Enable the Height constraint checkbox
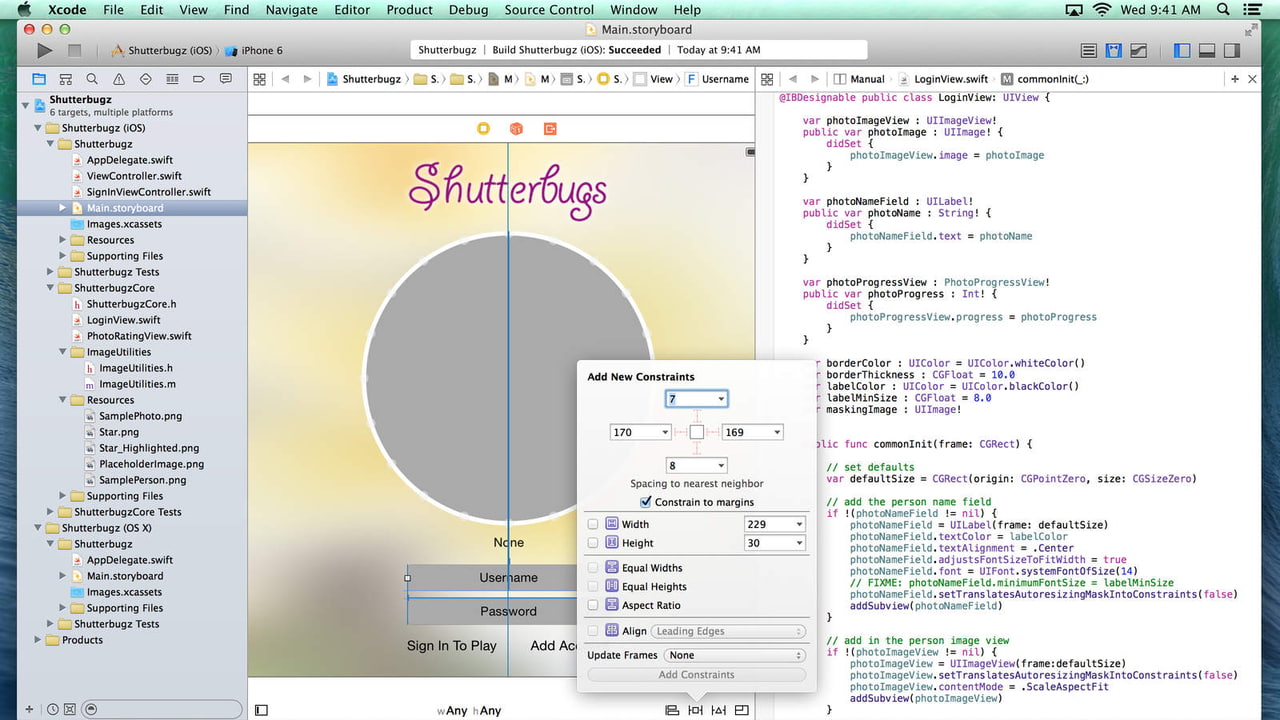 click(x=593, y=543)
